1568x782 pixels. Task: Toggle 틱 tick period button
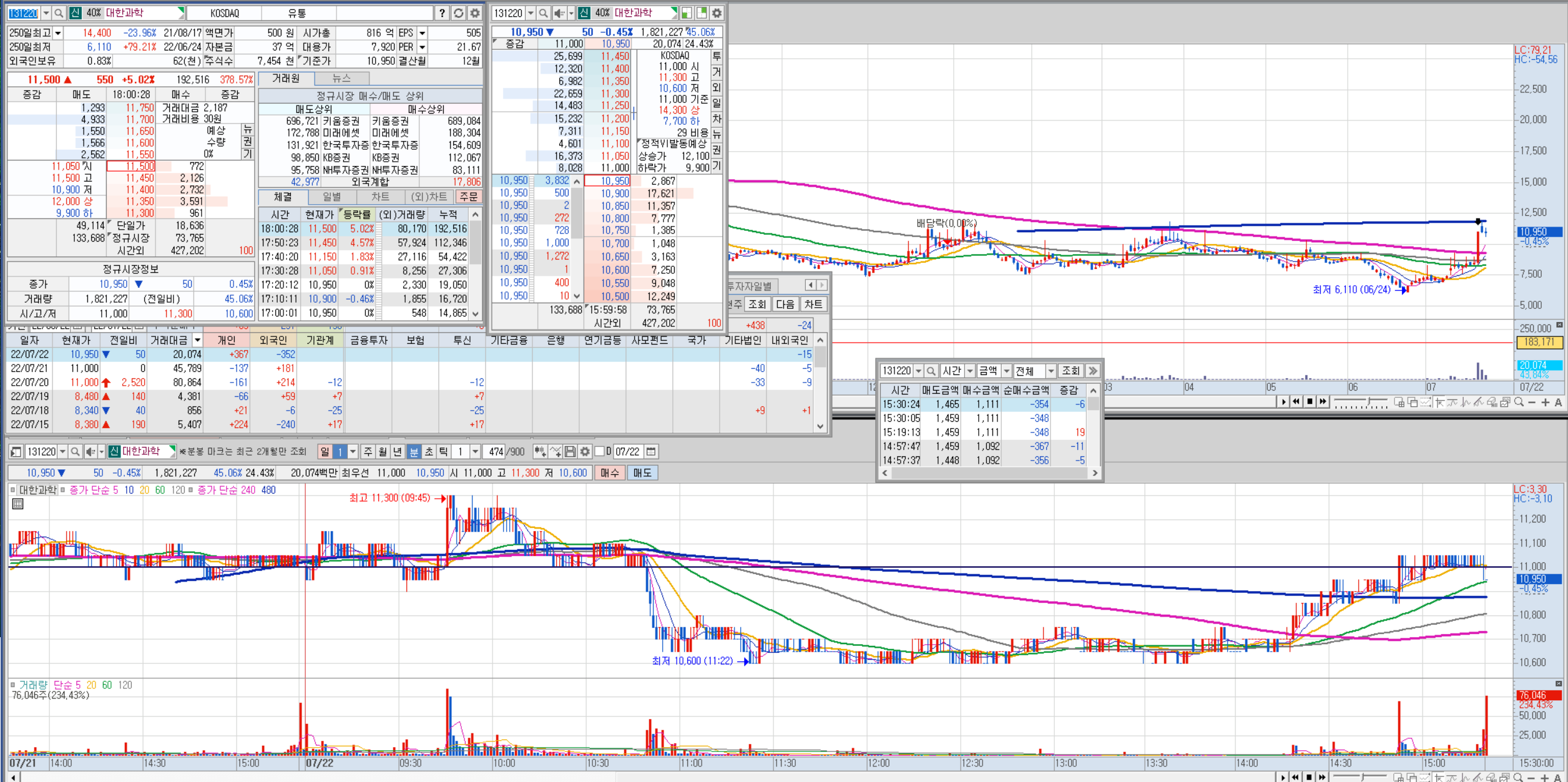point(444,451)
